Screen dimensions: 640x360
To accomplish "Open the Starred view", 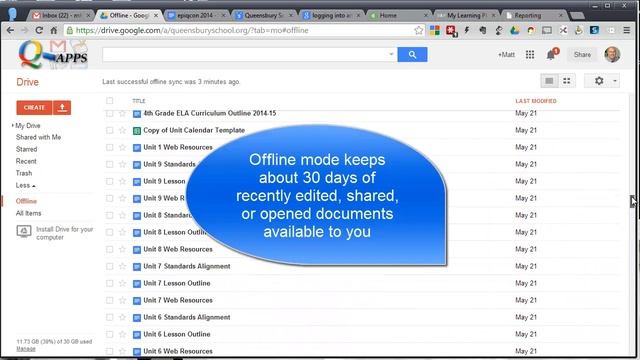I will click(x=27, y=149).
